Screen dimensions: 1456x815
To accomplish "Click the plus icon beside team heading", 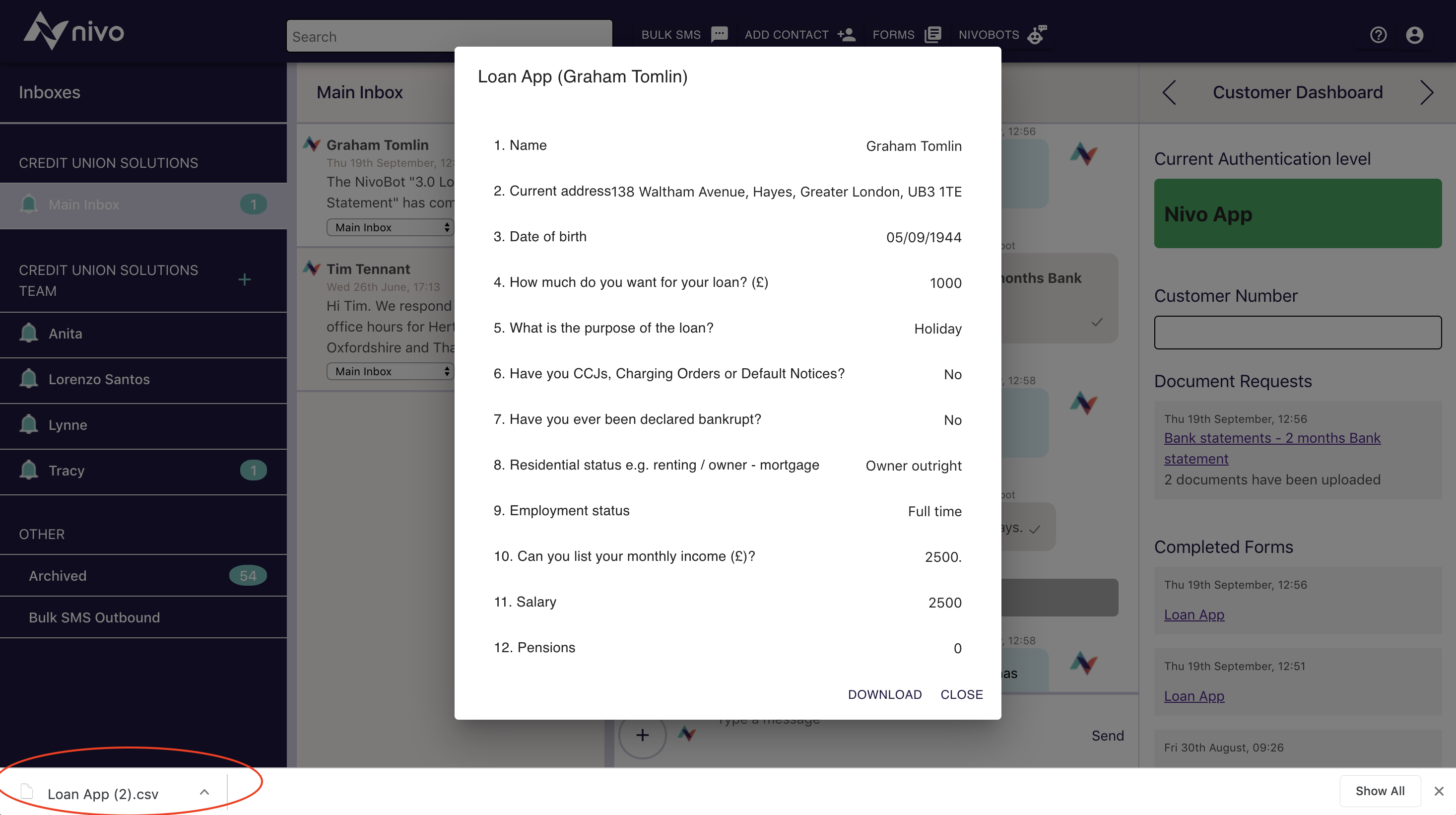I will [244, 280].
